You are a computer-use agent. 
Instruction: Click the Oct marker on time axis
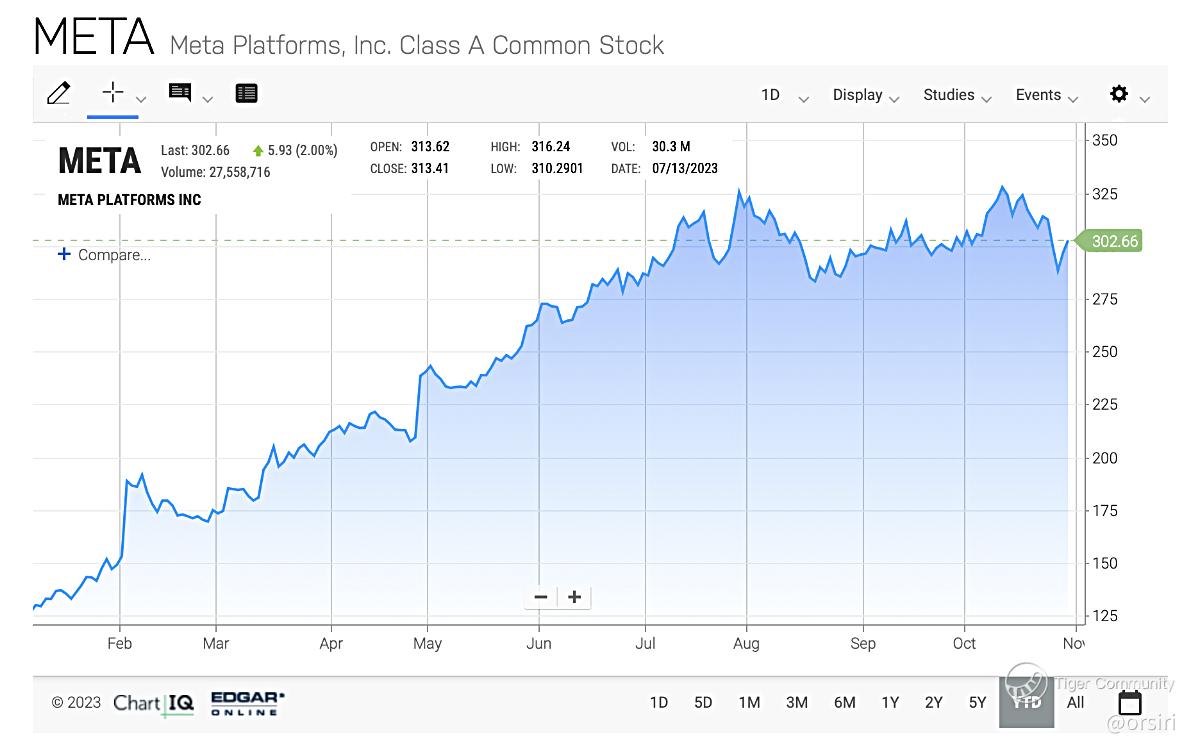(x=964, y=644)
